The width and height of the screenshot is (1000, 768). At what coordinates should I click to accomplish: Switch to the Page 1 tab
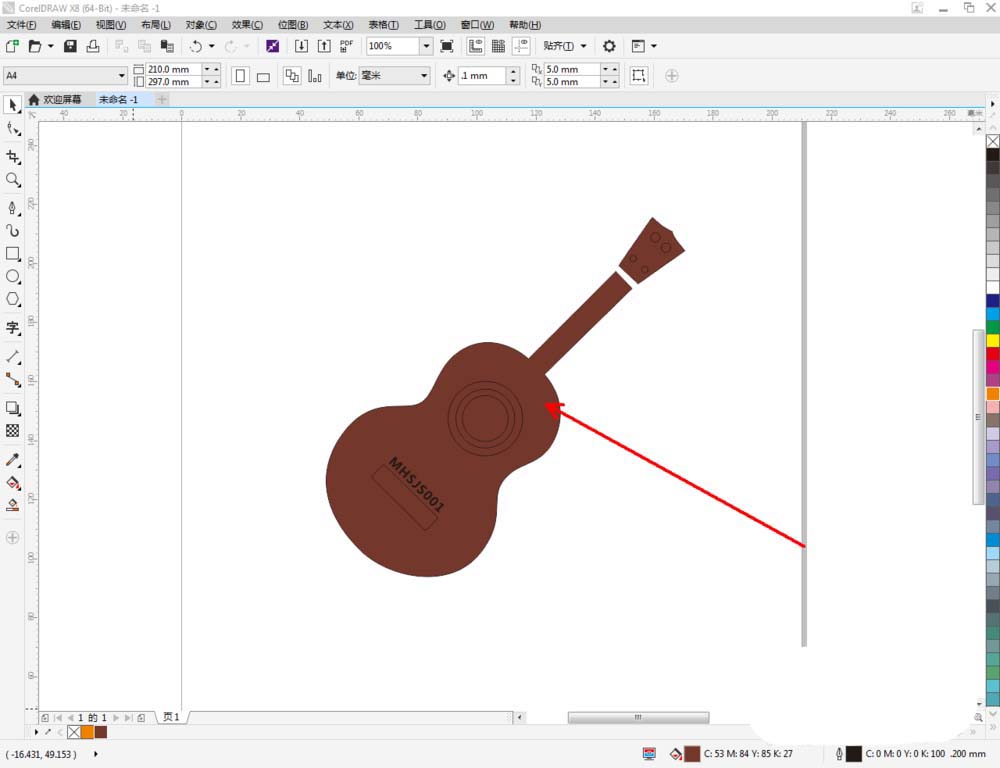point(172,717)
